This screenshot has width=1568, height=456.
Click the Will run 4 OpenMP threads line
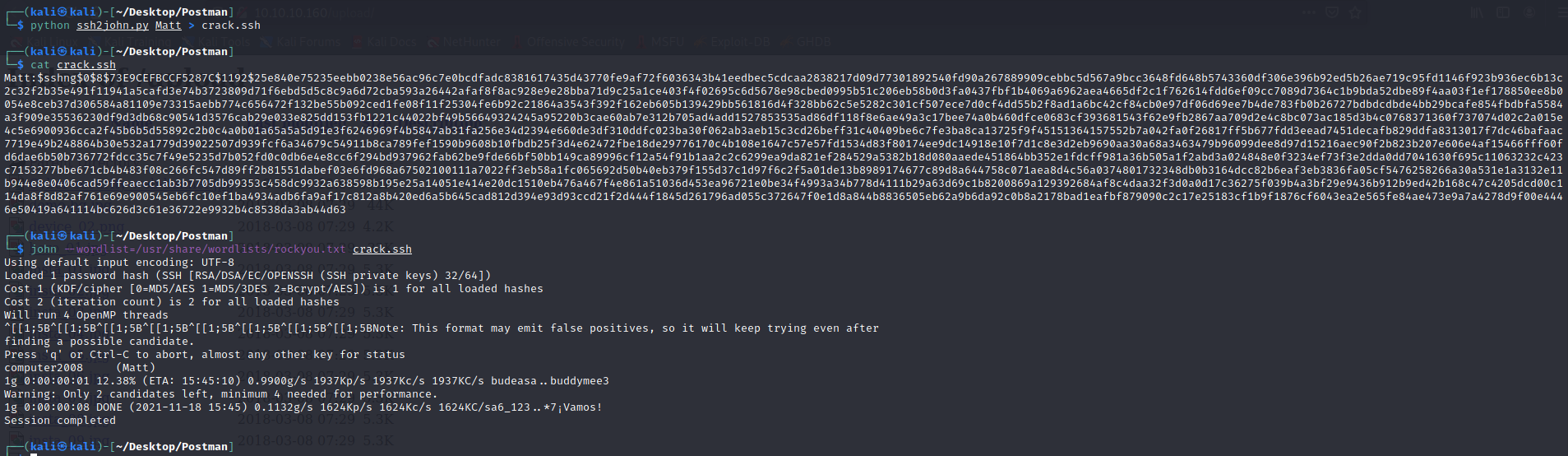[86, 315]
